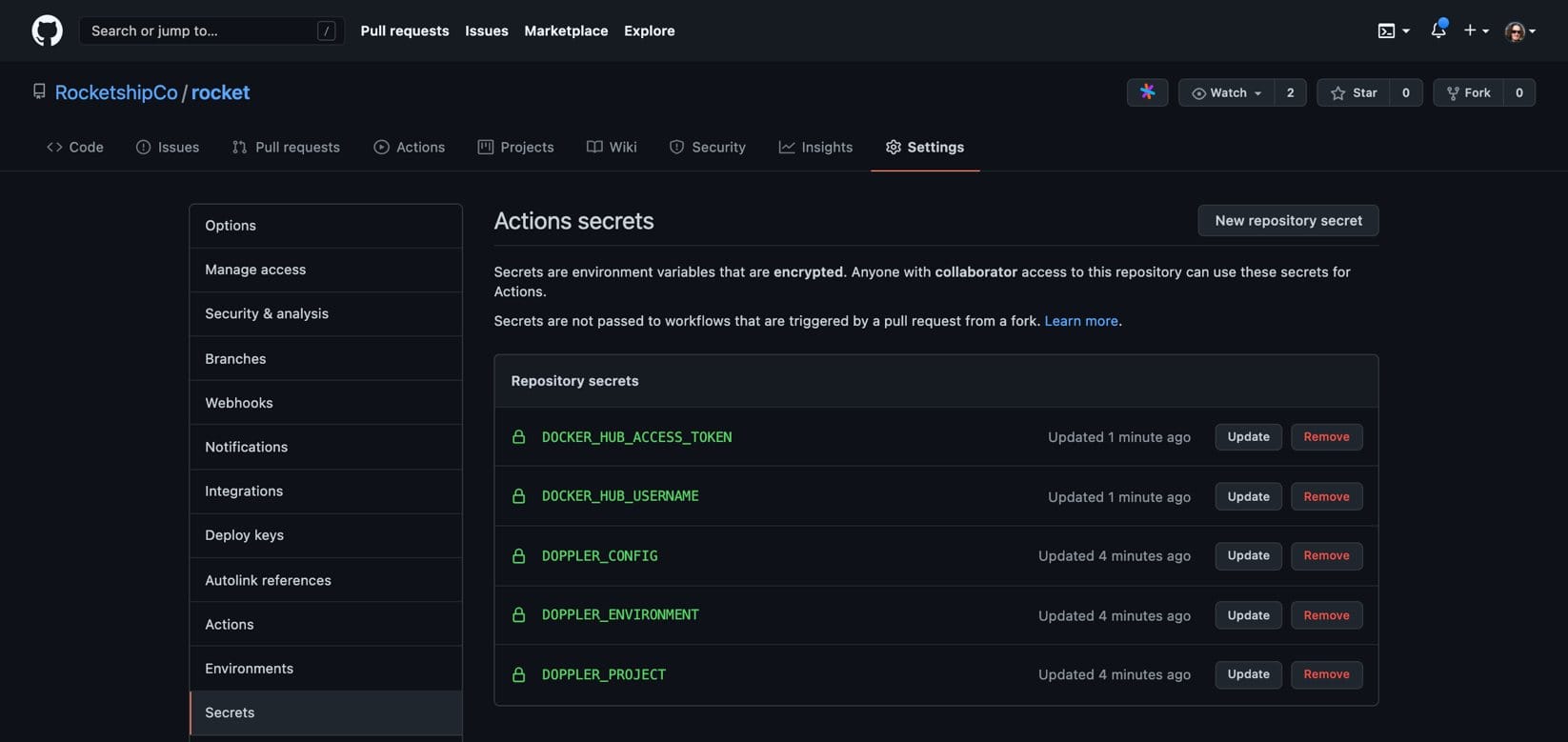Open the notifications bell
This screenshot has height=742, width=1568.
tap(1438, 30)
